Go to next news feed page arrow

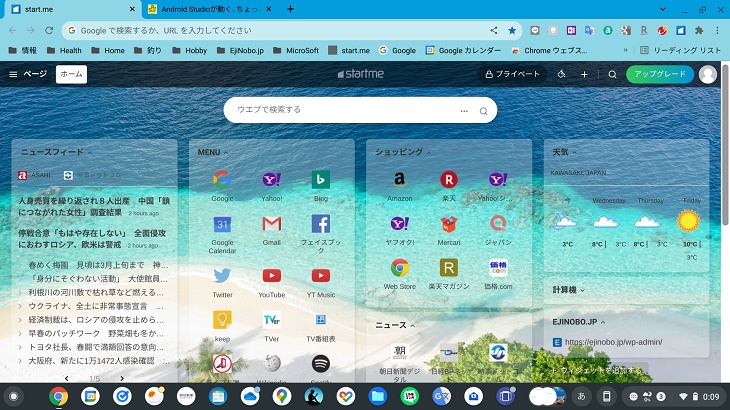122,378
